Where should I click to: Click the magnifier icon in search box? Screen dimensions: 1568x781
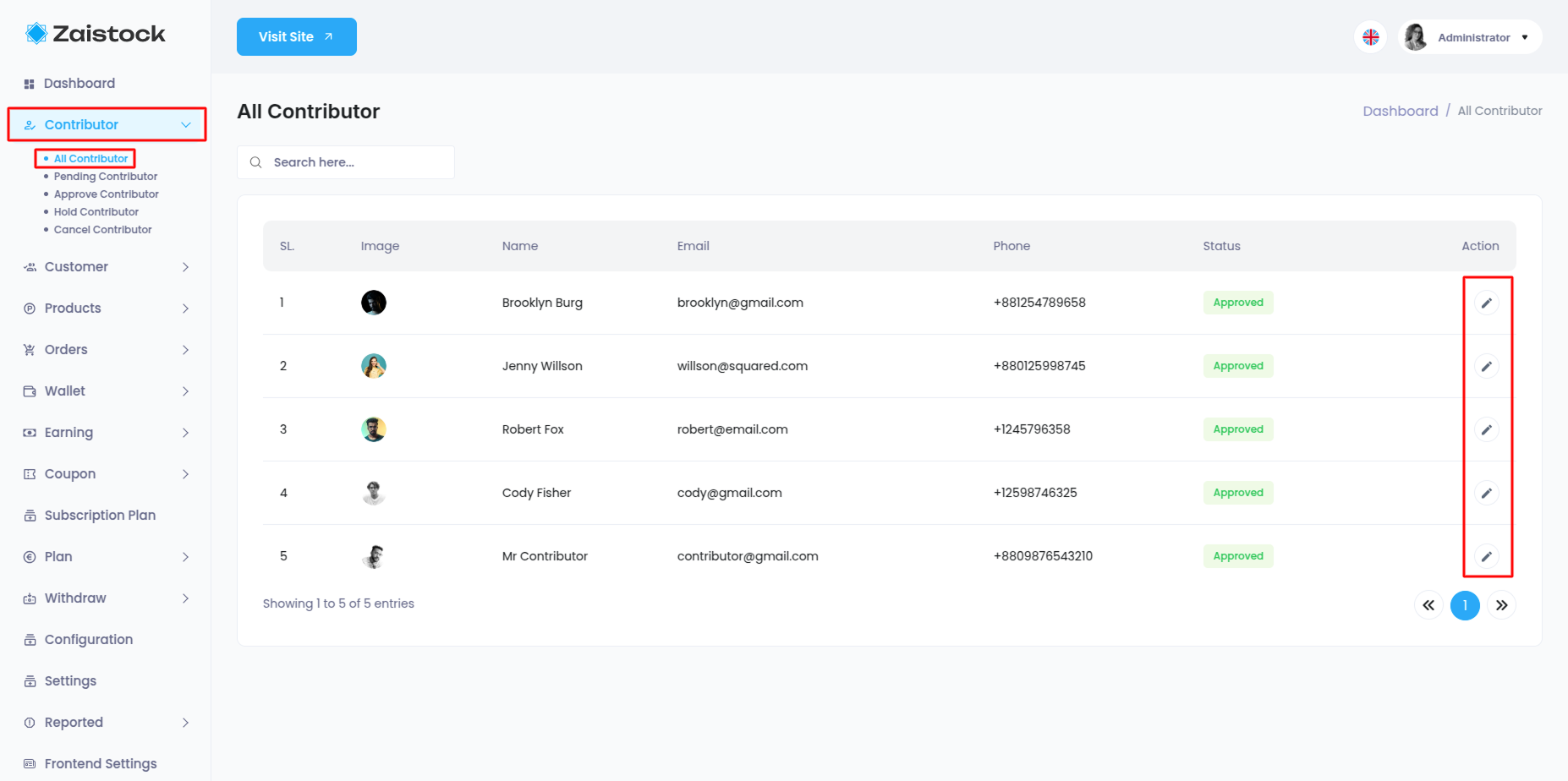(x=255, y=162)
